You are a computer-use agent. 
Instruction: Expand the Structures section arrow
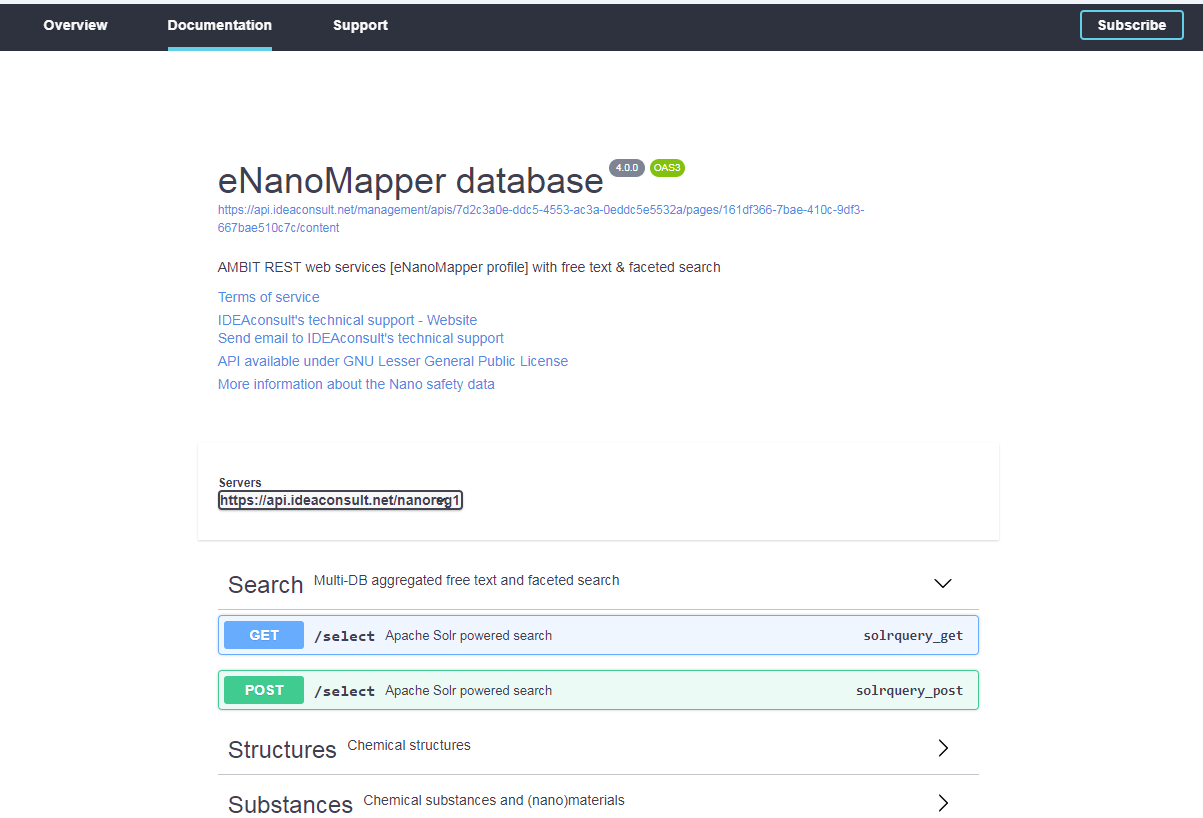coord(942,748)
